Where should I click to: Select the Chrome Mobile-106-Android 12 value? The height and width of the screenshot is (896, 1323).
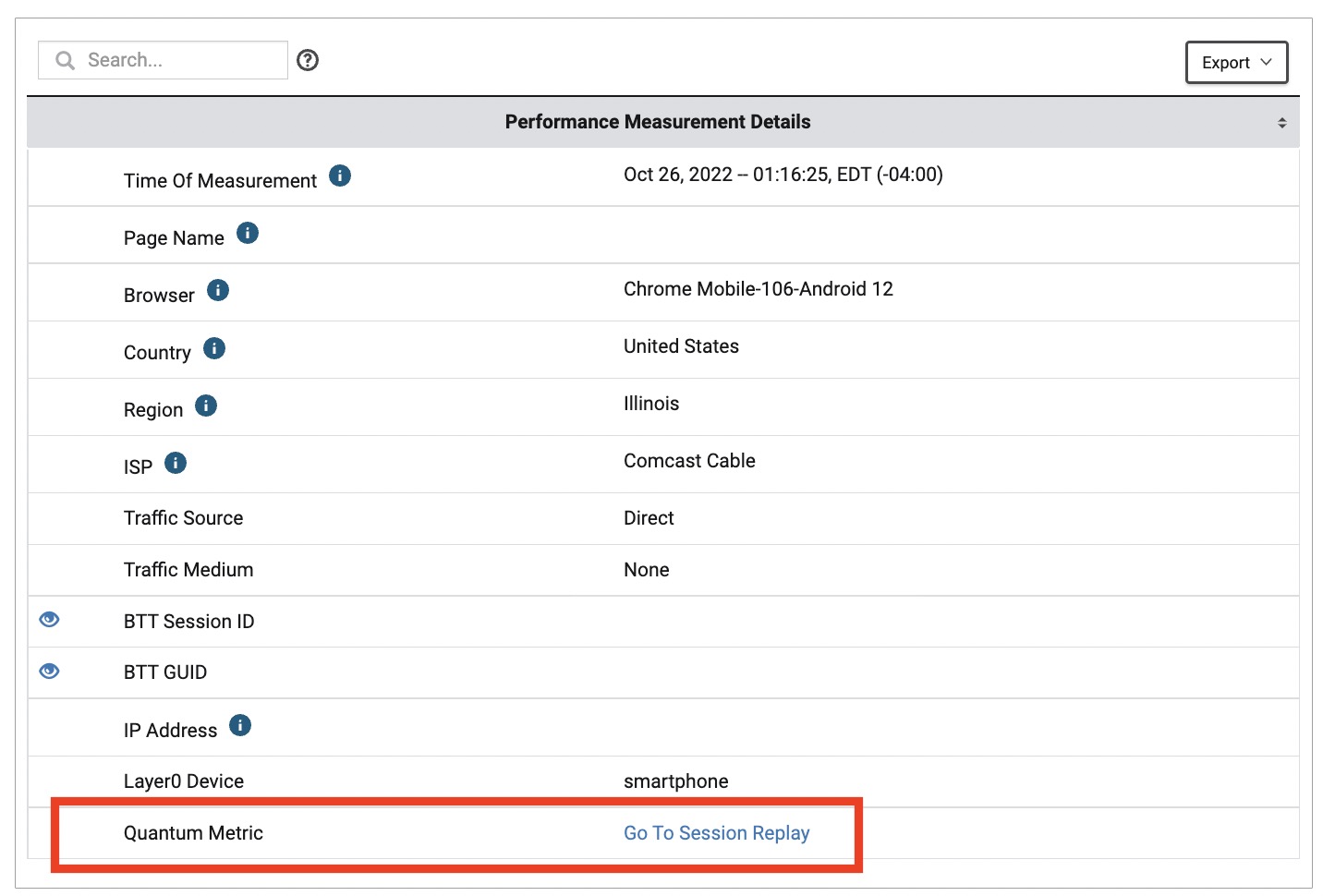pyautogui.click(x=758, y=289)
